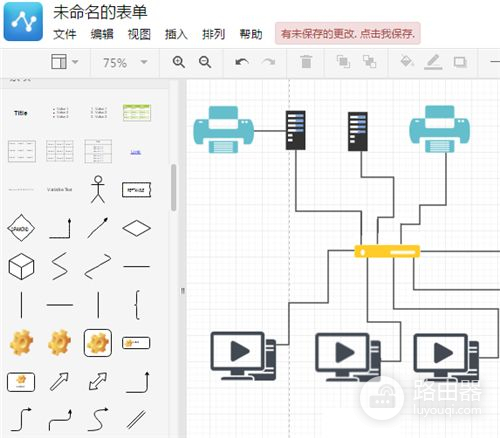Select the double-headed block arrow shape
The height and width of the screenshot is (438, 500).
[x=98, y=381]
